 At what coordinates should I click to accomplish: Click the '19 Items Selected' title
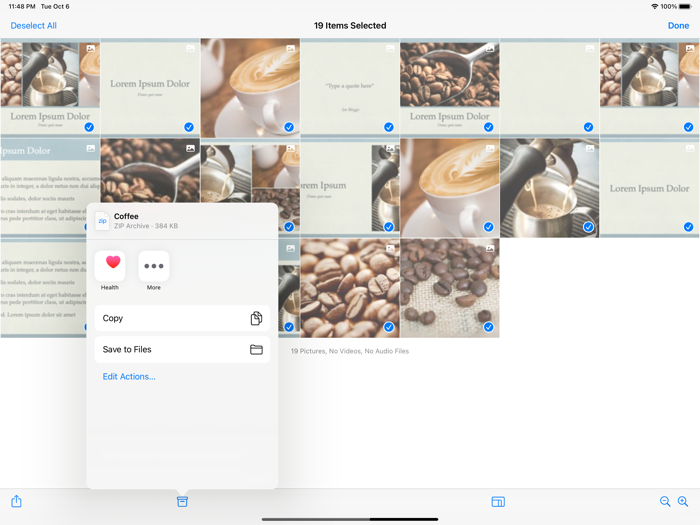350,25
